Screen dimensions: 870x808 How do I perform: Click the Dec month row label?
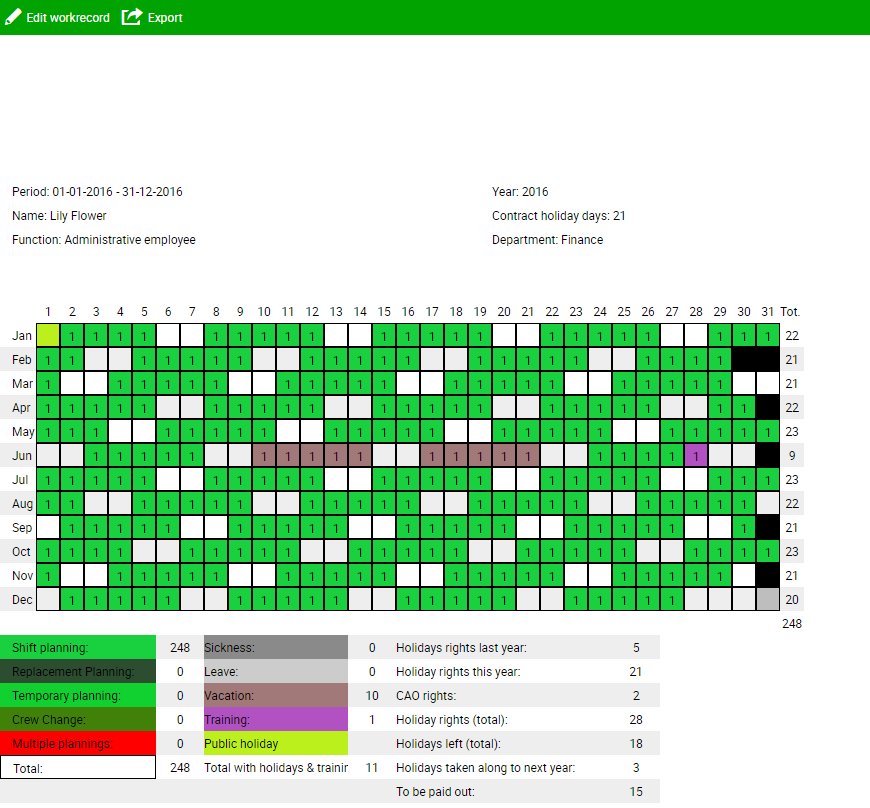(x=21, y=600)
